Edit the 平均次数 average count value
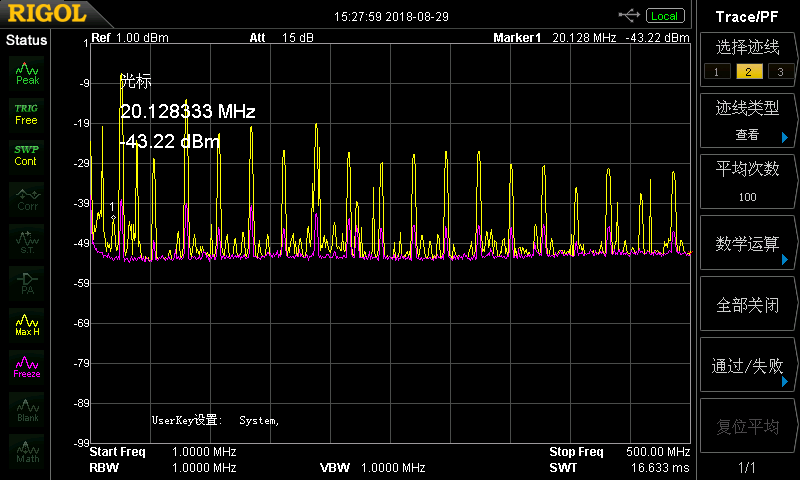This screenshot has width=800, height=480. tap(747, 182)
